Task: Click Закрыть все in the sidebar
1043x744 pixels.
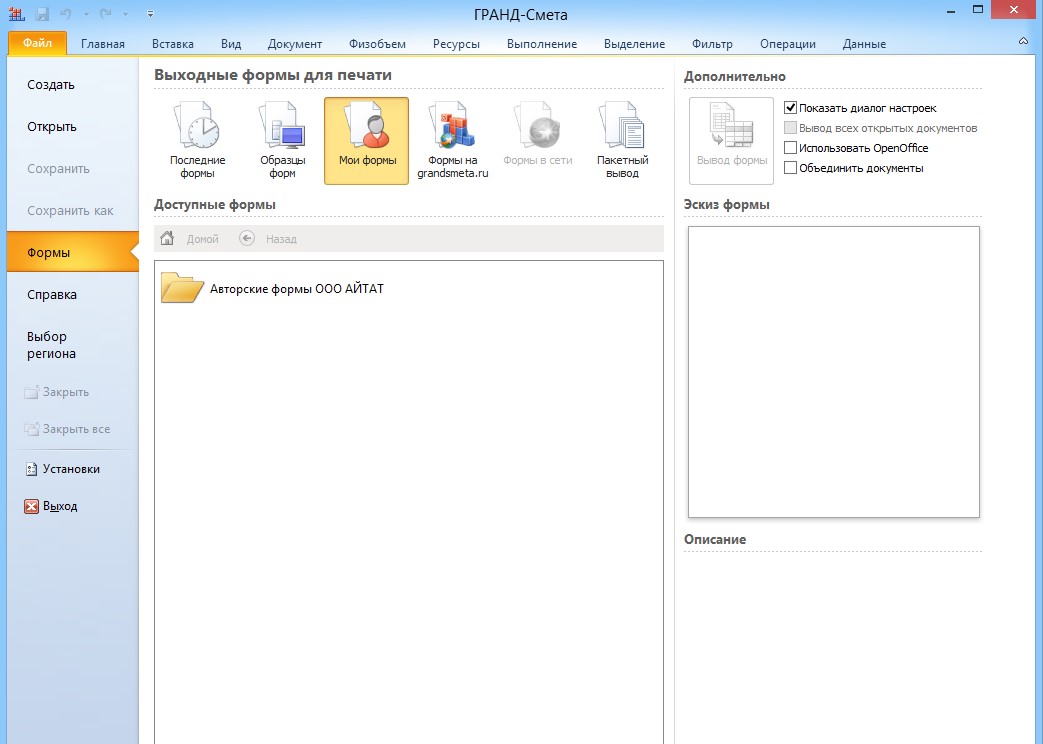Action: pyautogui.click(x=67, y=429)
